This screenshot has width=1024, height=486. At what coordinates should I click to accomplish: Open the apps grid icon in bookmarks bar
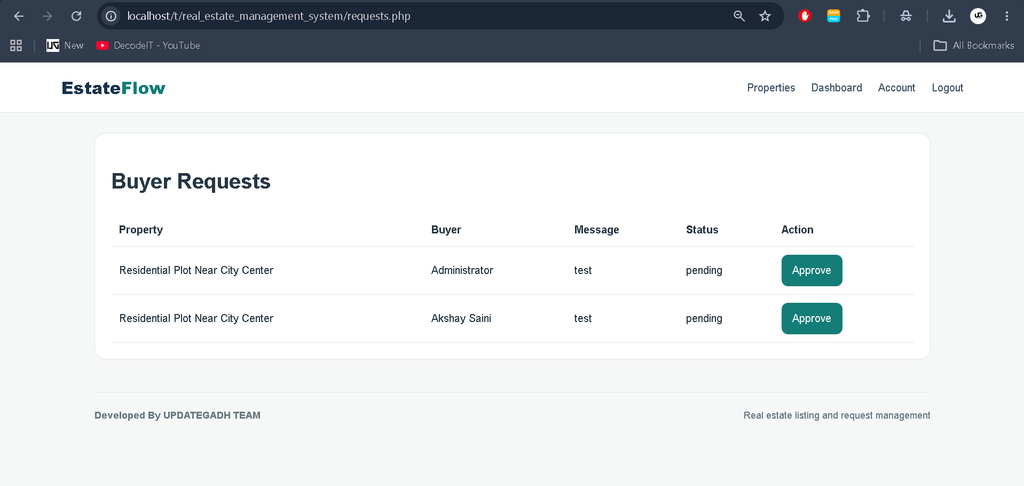tap(16, 45)
